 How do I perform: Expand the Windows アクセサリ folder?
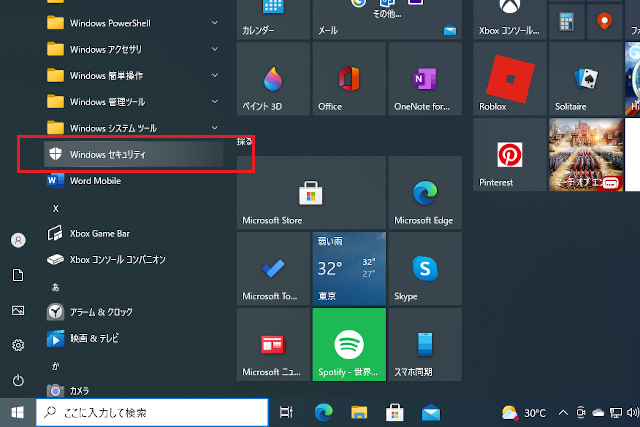133,49
